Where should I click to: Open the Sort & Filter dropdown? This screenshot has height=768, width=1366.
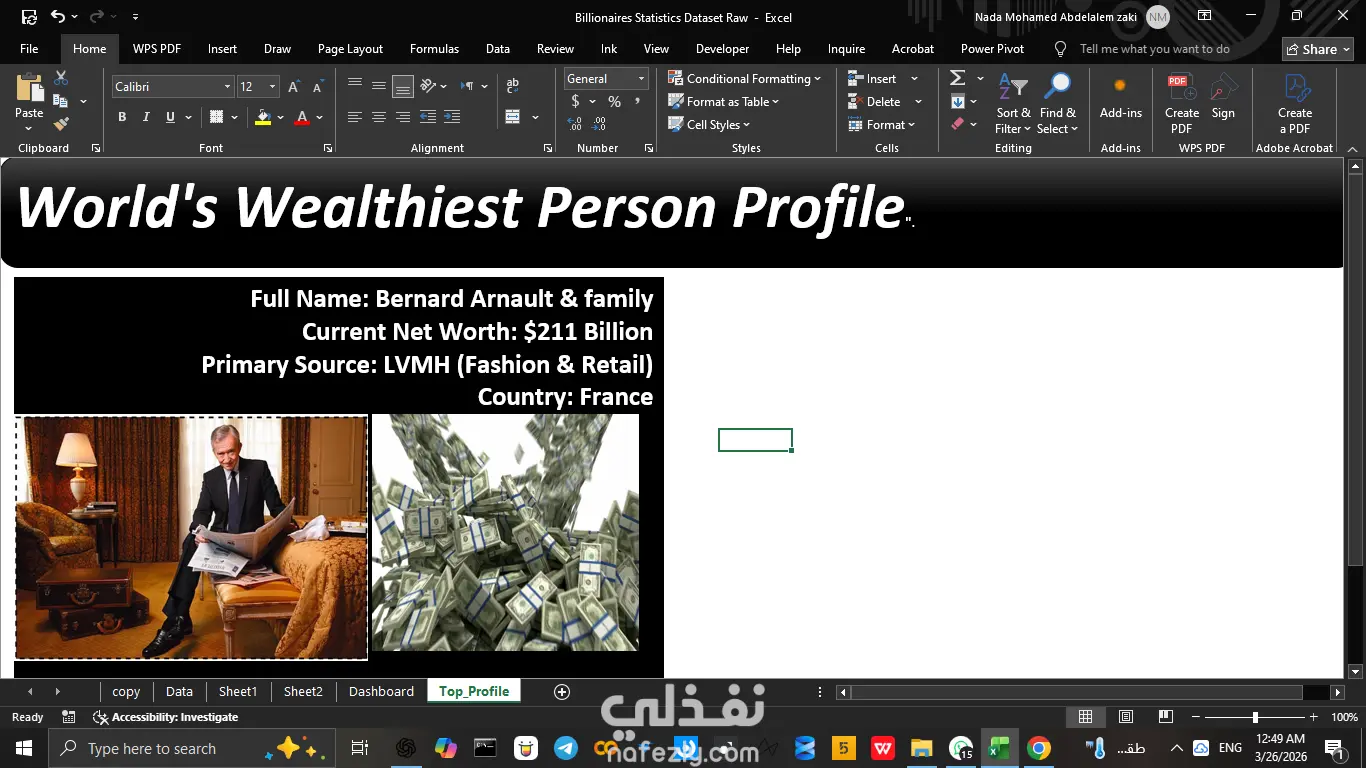[x=1013, y=104]
